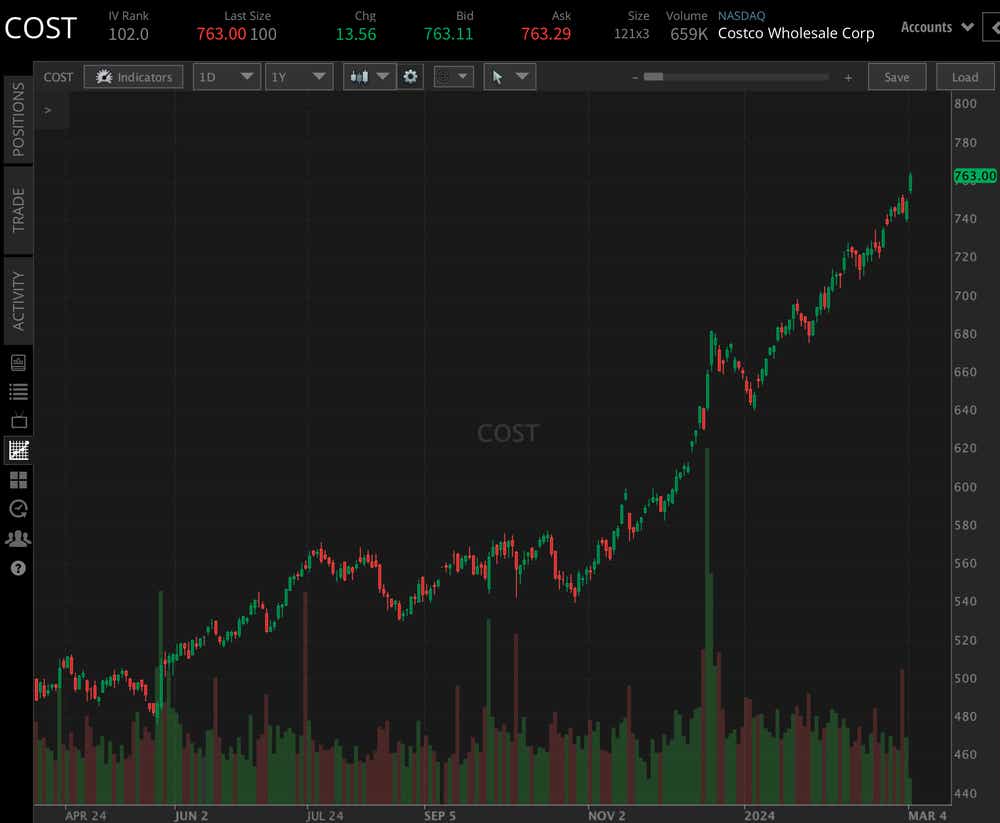Click the NASDAQ exchange link
This screenshot has width=1000, height=823.
click(x=741, y=15)
